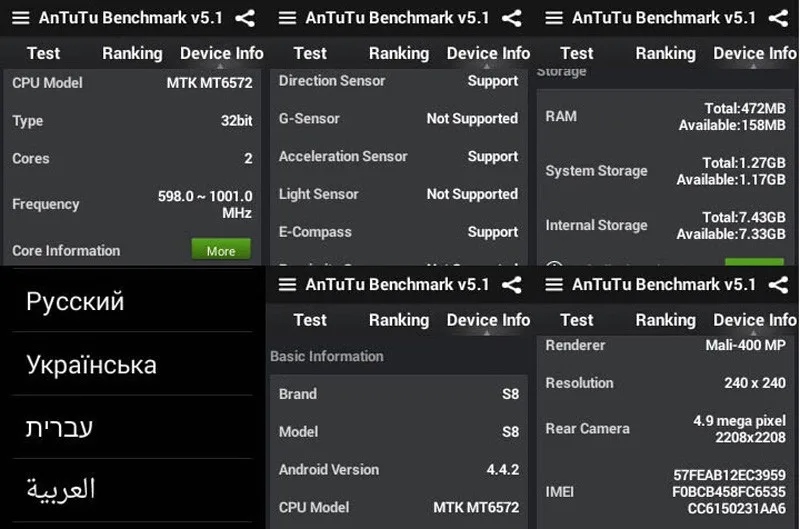Switch to Ranking tab in the sensors screenshot
Image resolution: width=800 pixels, height=529 pixels.
(x=399, y=53)
